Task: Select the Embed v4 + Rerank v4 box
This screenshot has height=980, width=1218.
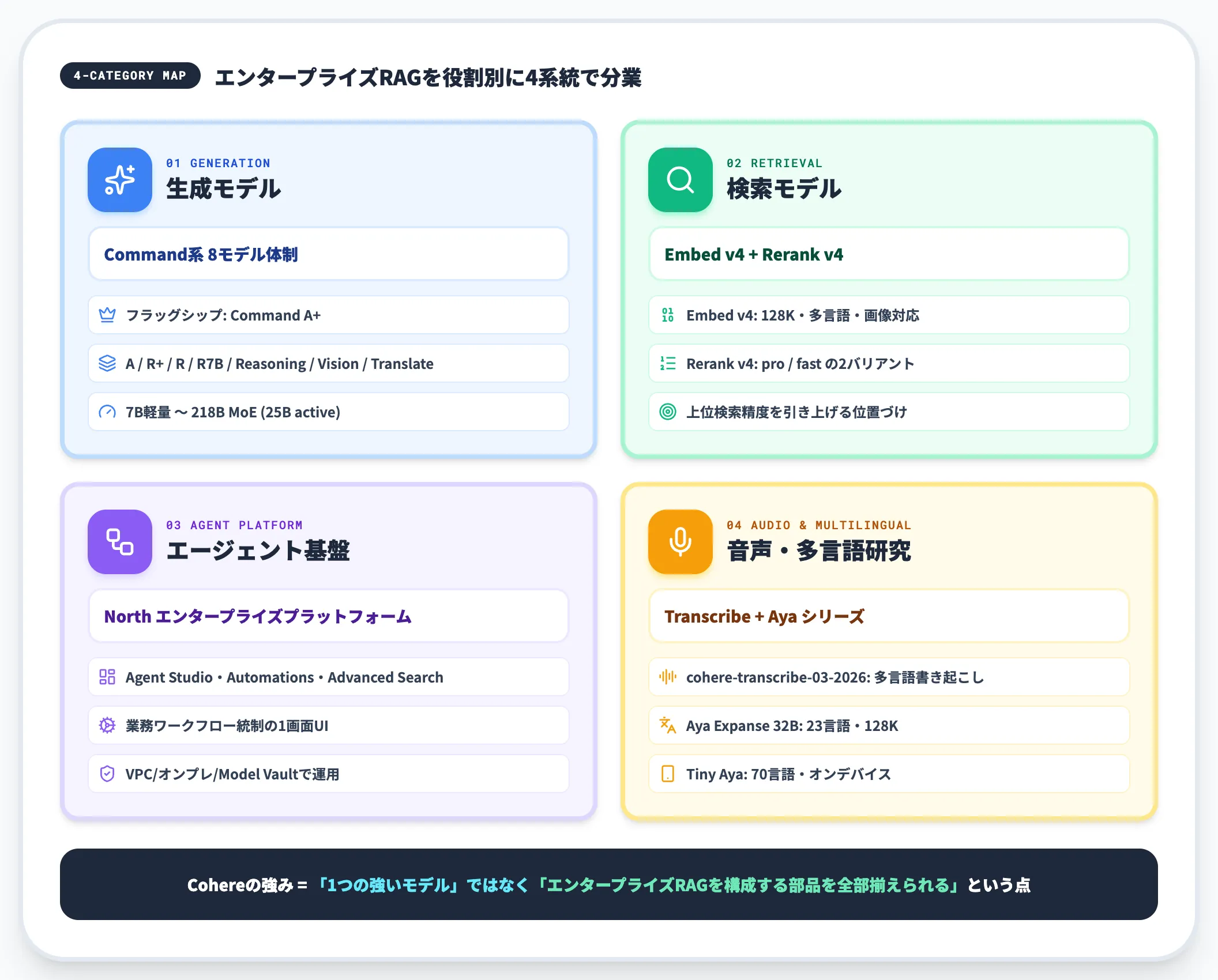Action: click(x=889, y=254)
